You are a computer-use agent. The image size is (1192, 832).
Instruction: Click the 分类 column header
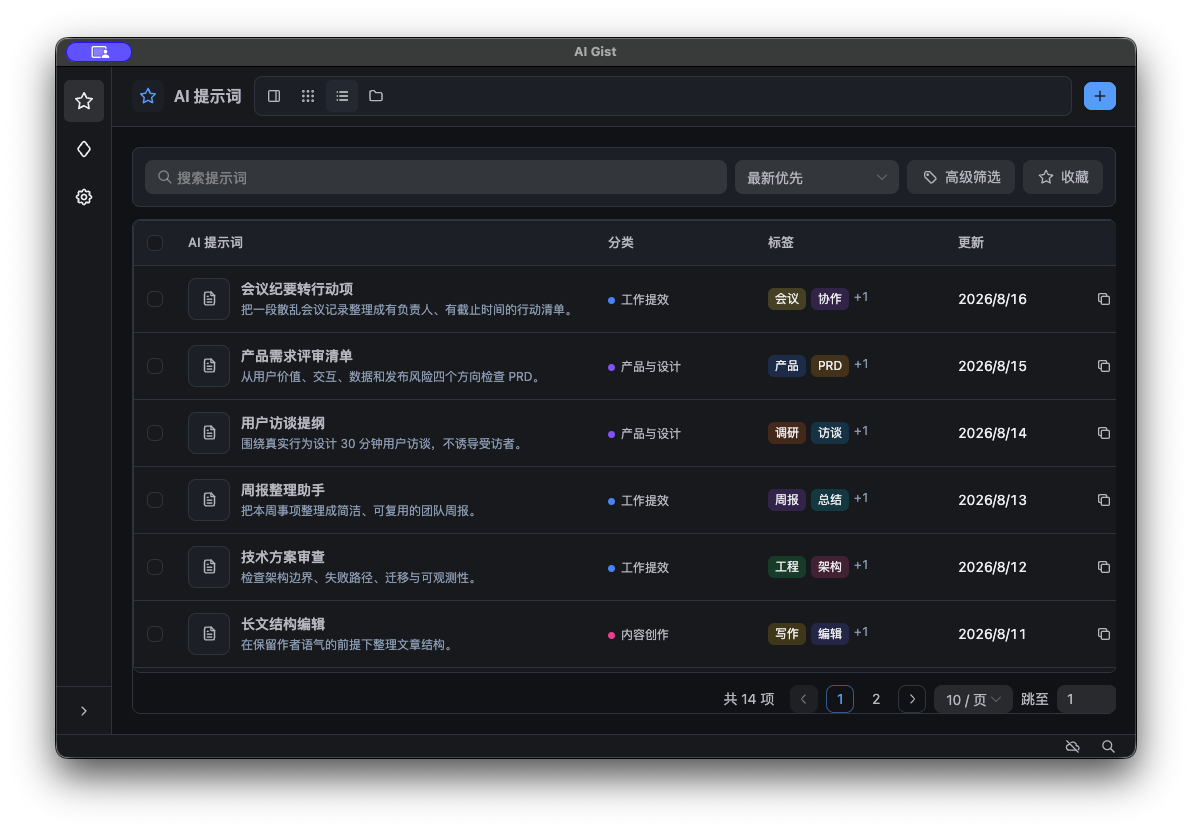pyautogui.click(x=621, y=243)
